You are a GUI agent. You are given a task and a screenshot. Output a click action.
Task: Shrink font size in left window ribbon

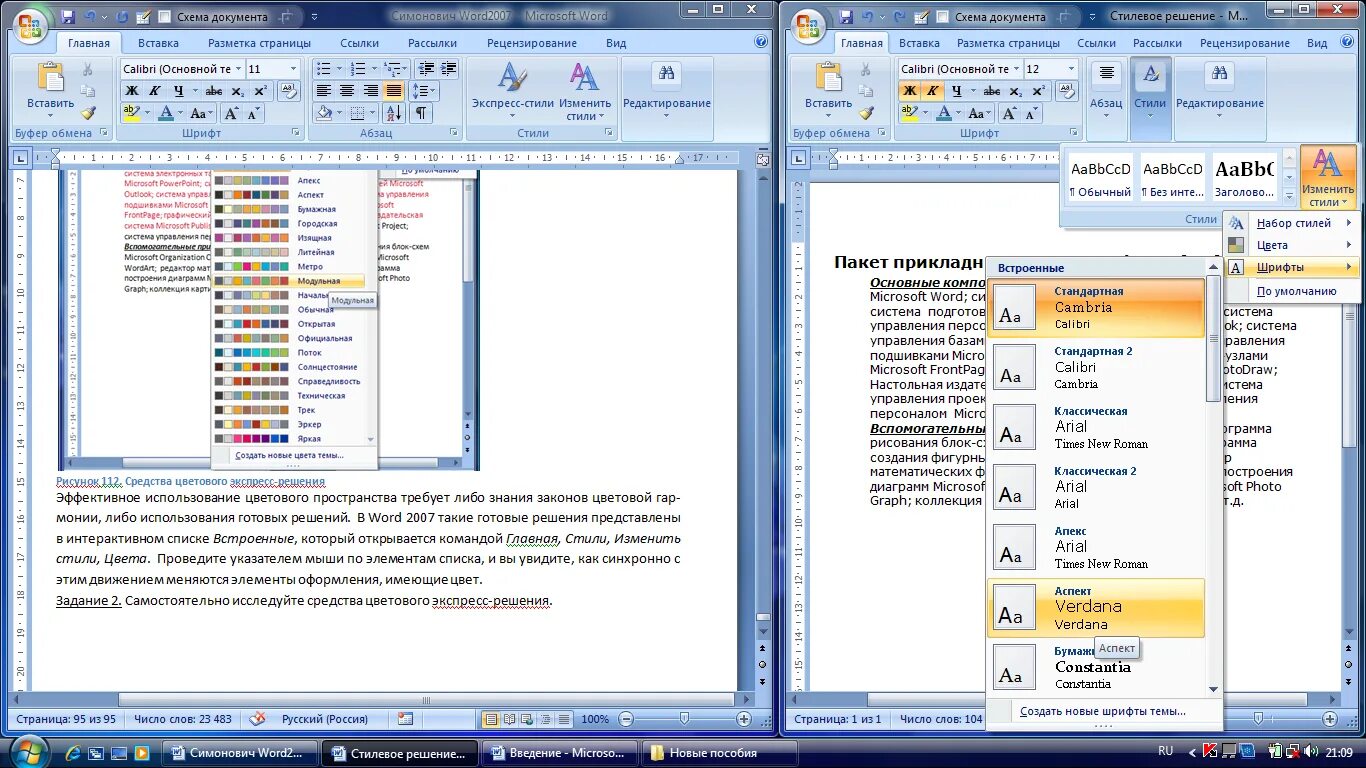click(x=254, y=113)
